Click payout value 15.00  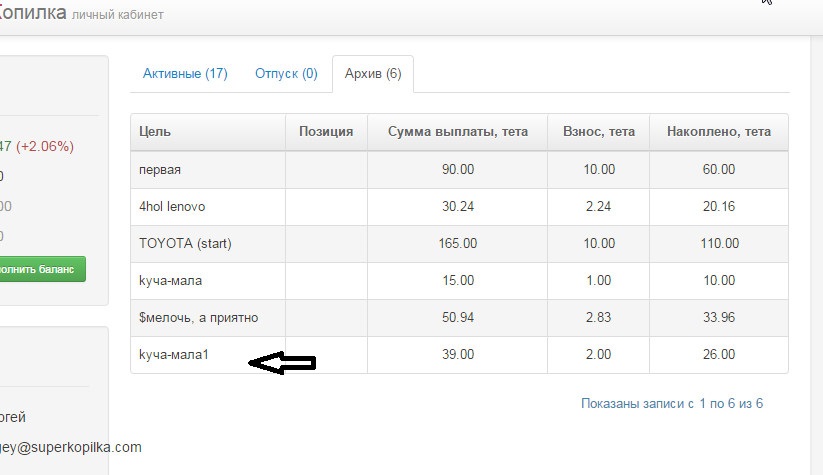click(x=458, y=280)
